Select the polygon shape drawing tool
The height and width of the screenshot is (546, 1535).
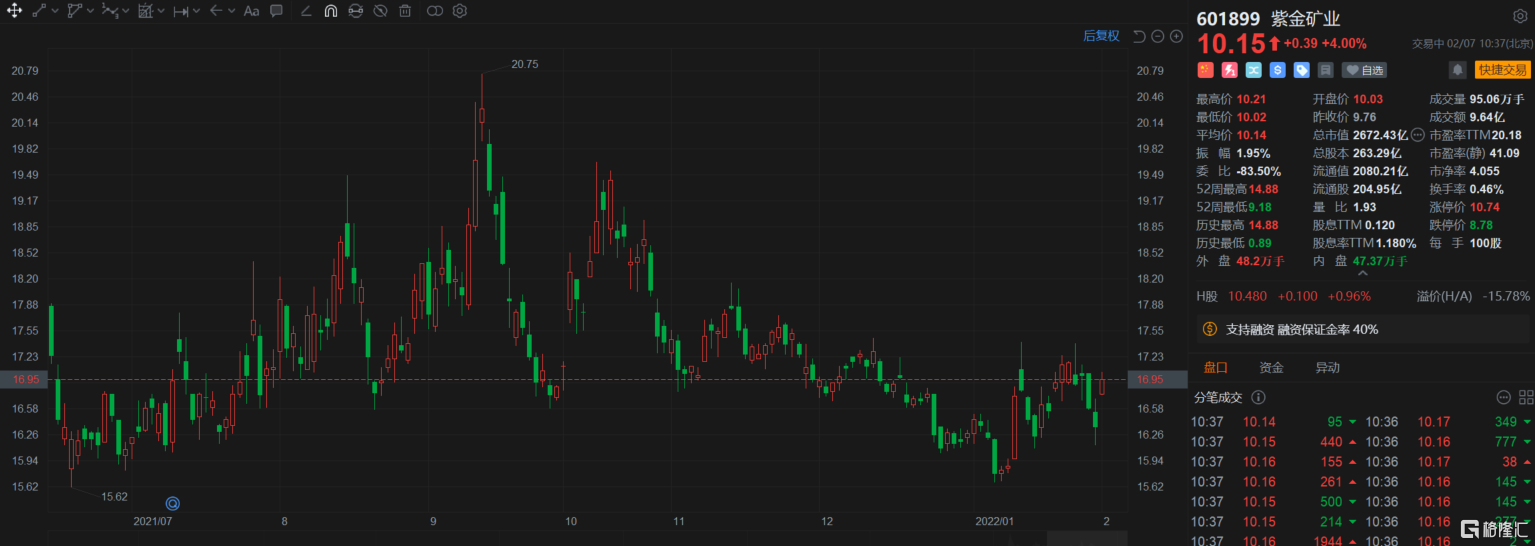75,11
